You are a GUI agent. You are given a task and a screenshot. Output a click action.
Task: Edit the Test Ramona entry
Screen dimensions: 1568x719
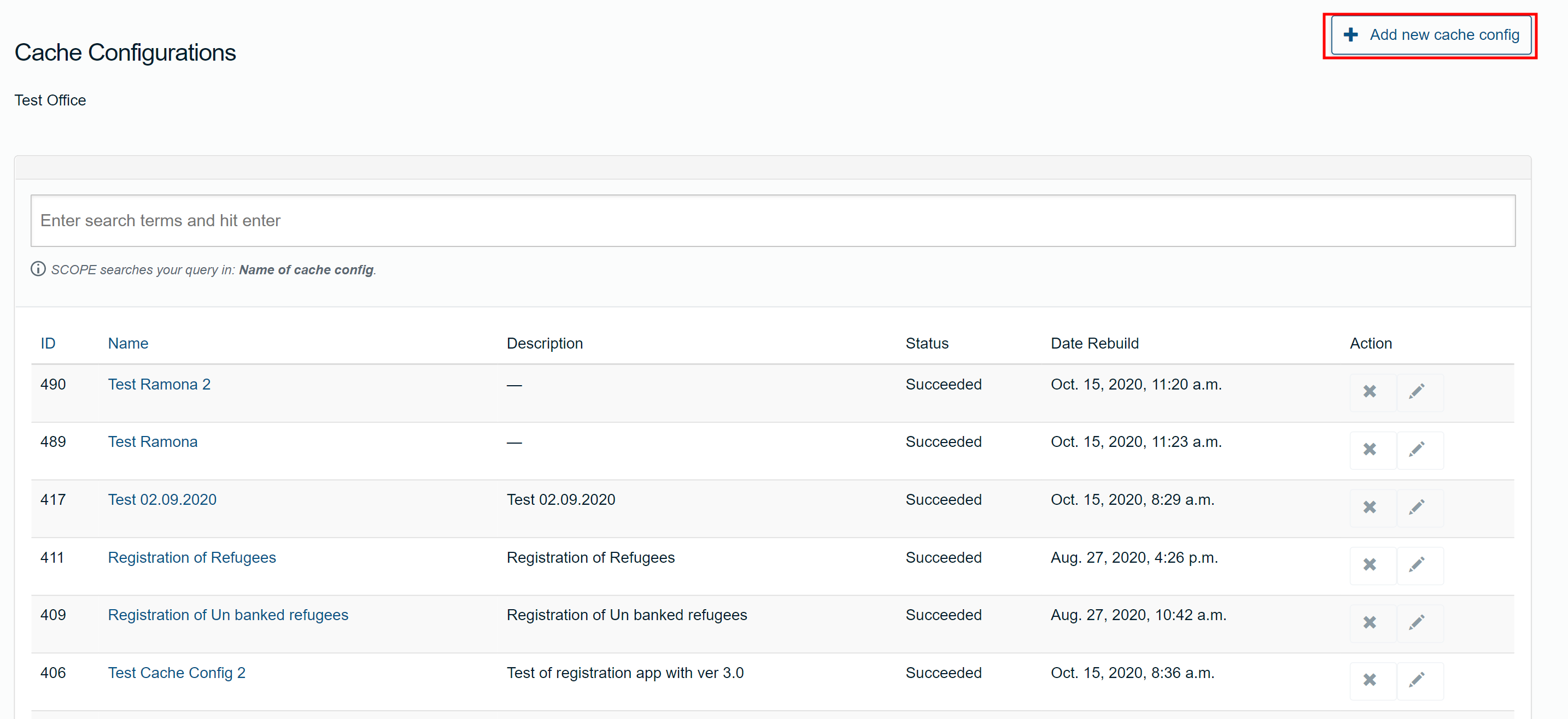coord(1417,450)
